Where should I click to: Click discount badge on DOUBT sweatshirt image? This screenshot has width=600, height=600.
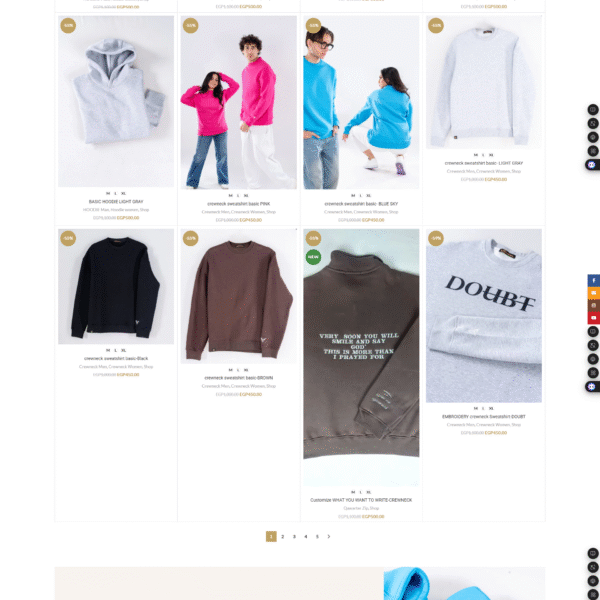point(435,238)
